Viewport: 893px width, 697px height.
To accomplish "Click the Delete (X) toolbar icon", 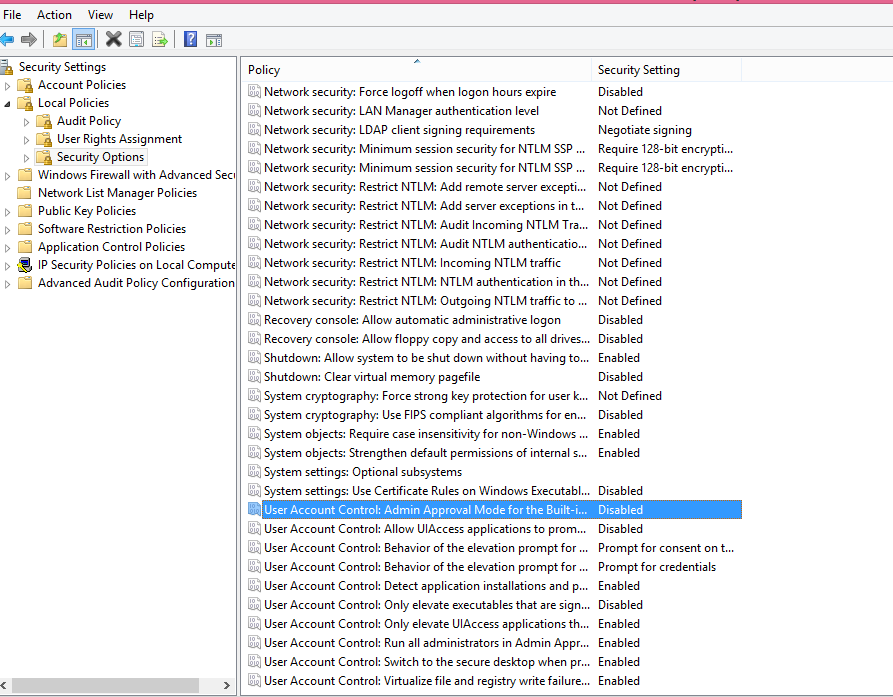I will point(113,40).
